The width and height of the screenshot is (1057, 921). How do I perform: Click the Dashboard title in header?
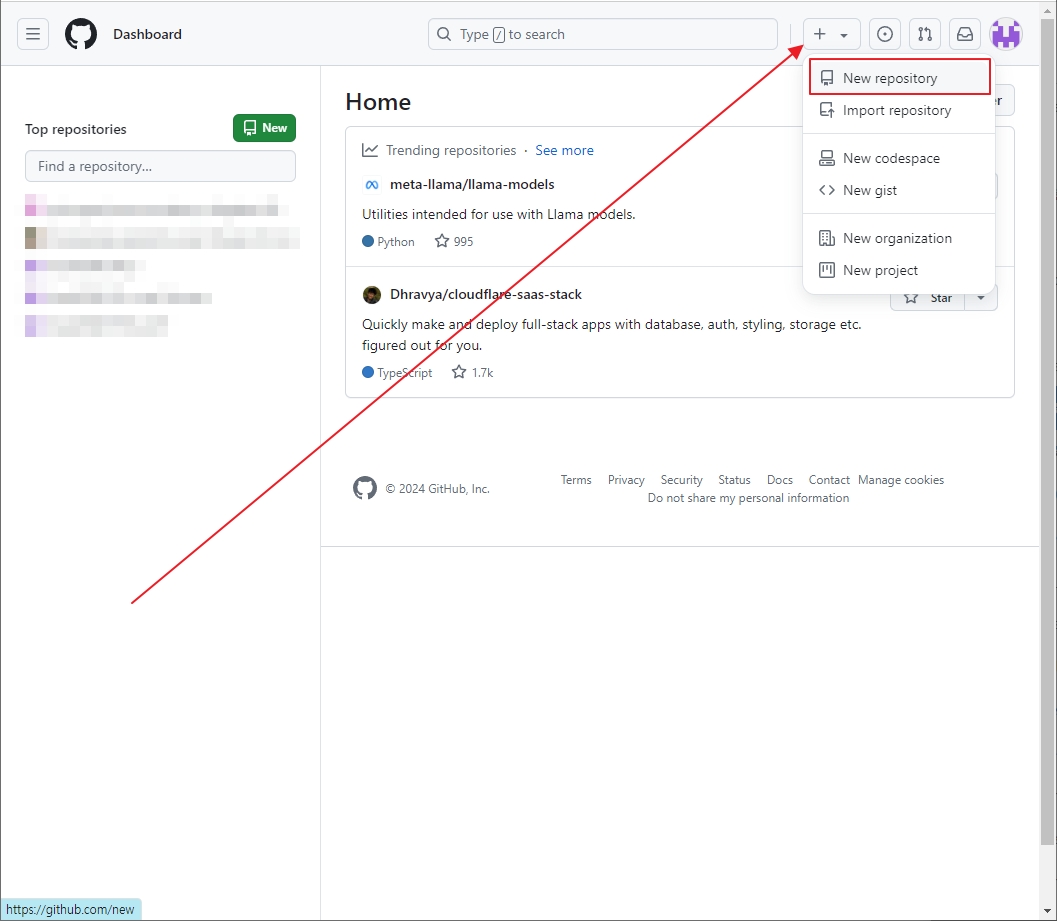click(x=147, y=34)
